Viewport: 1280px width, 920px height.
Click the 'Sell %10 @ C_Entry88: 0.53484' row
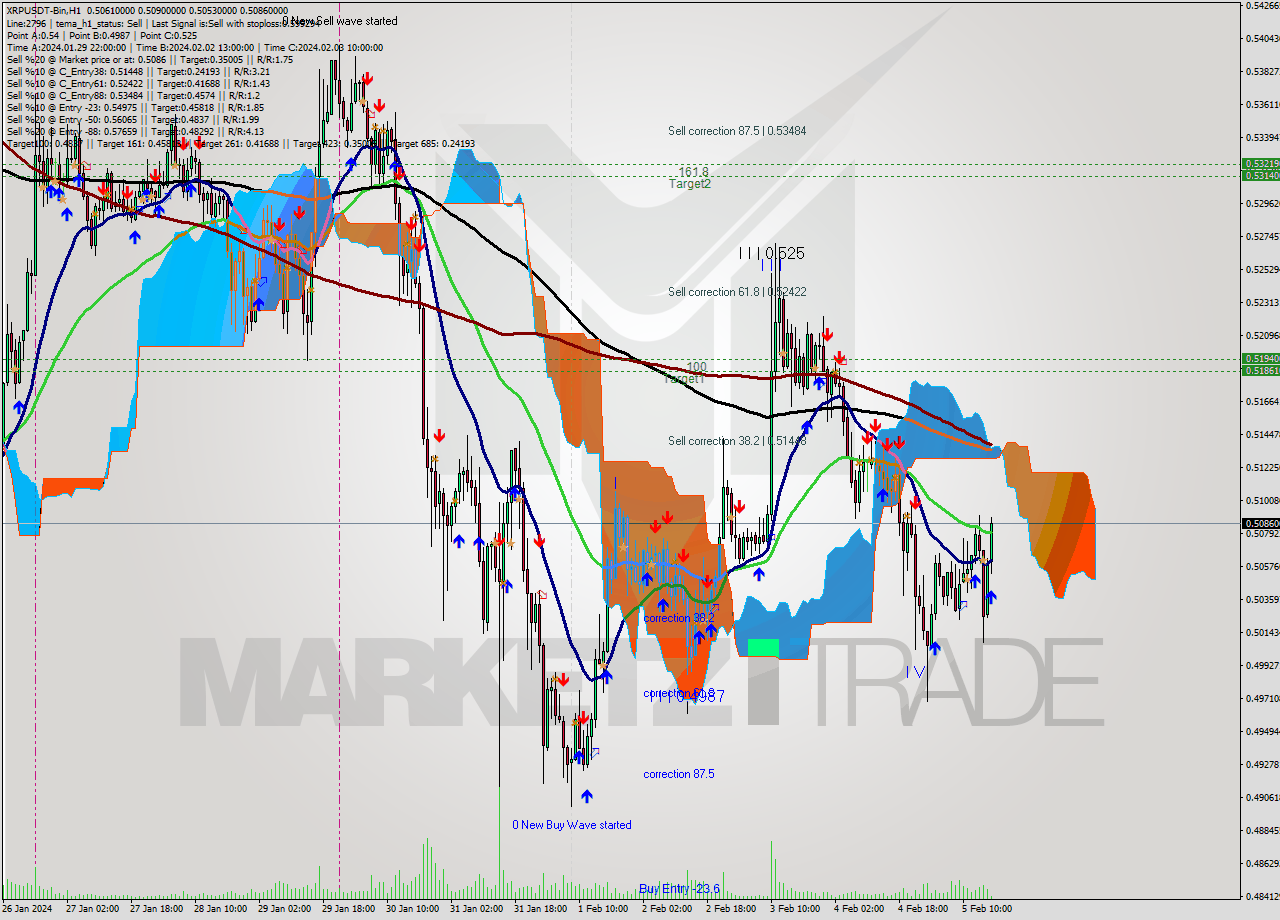click(132, 95)
